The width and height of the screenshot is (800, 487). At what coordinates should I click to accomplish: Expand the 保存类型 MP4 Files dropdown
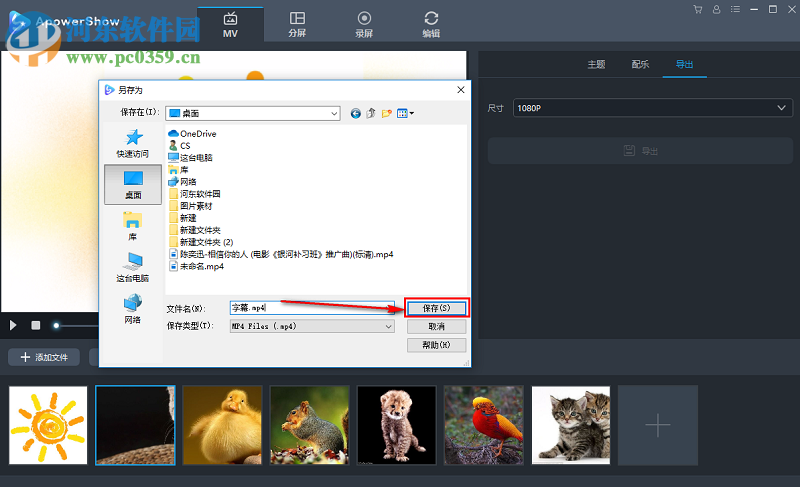click(x=312, y=326)
